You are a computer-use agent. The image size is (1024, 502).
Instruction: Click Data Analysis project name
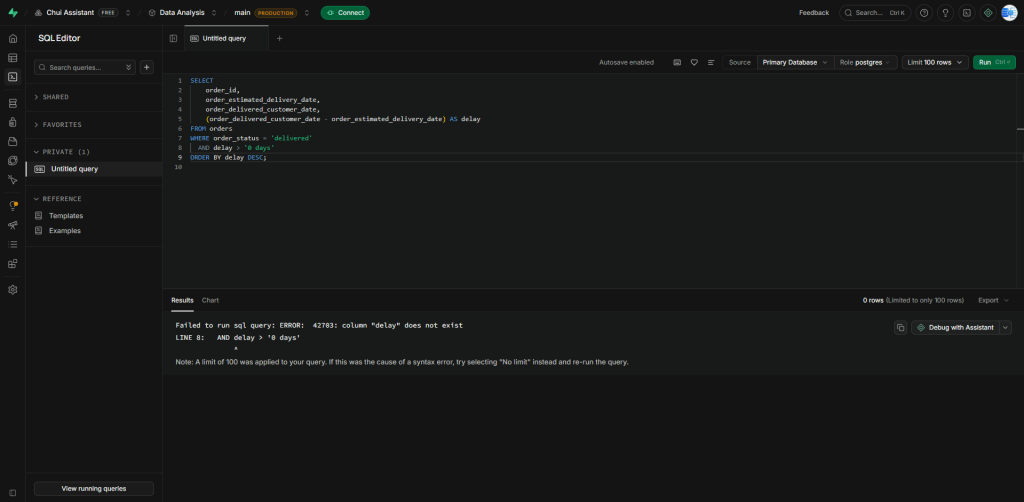click(x=182, y=12)
